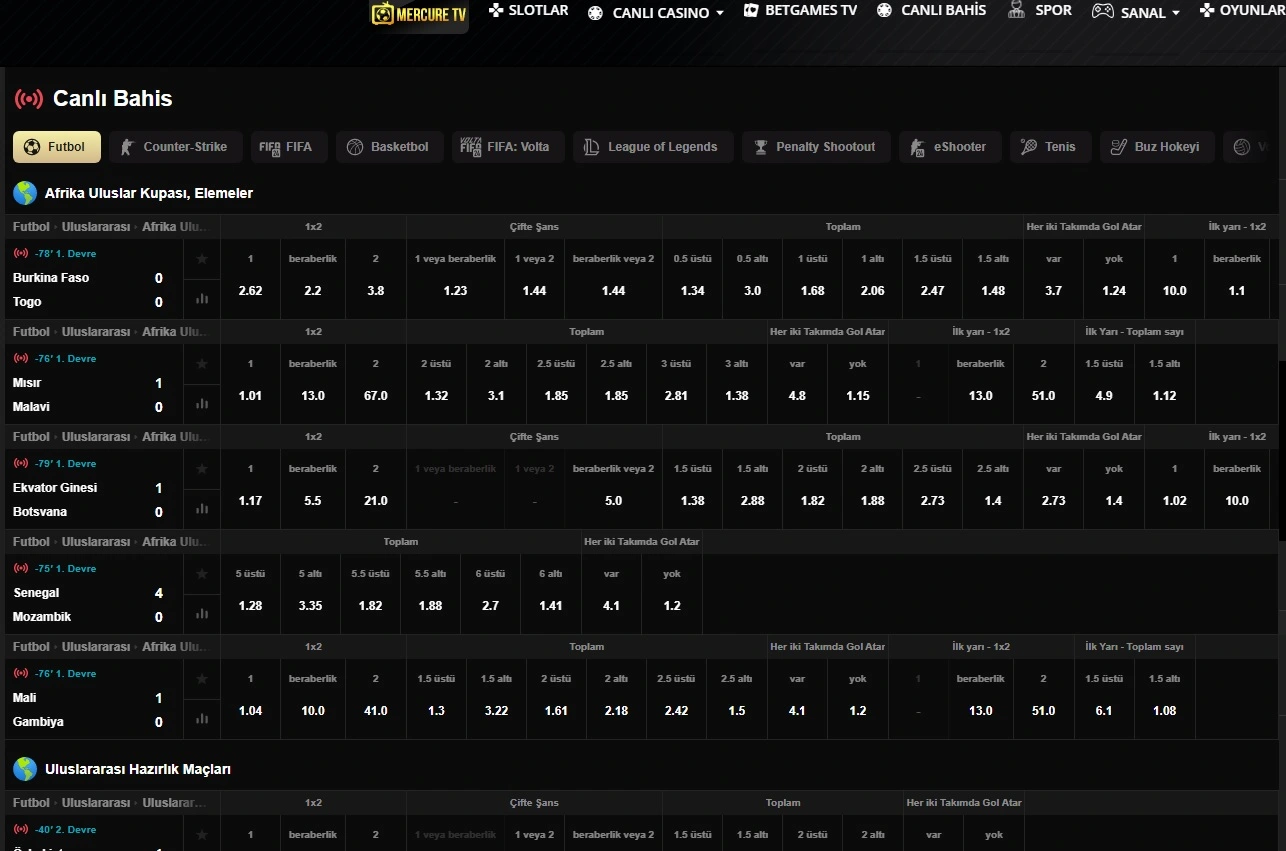1286x851 pixels.
Task: Bet on Burkina Faso win at 2.62
Action: pos(250,279)
